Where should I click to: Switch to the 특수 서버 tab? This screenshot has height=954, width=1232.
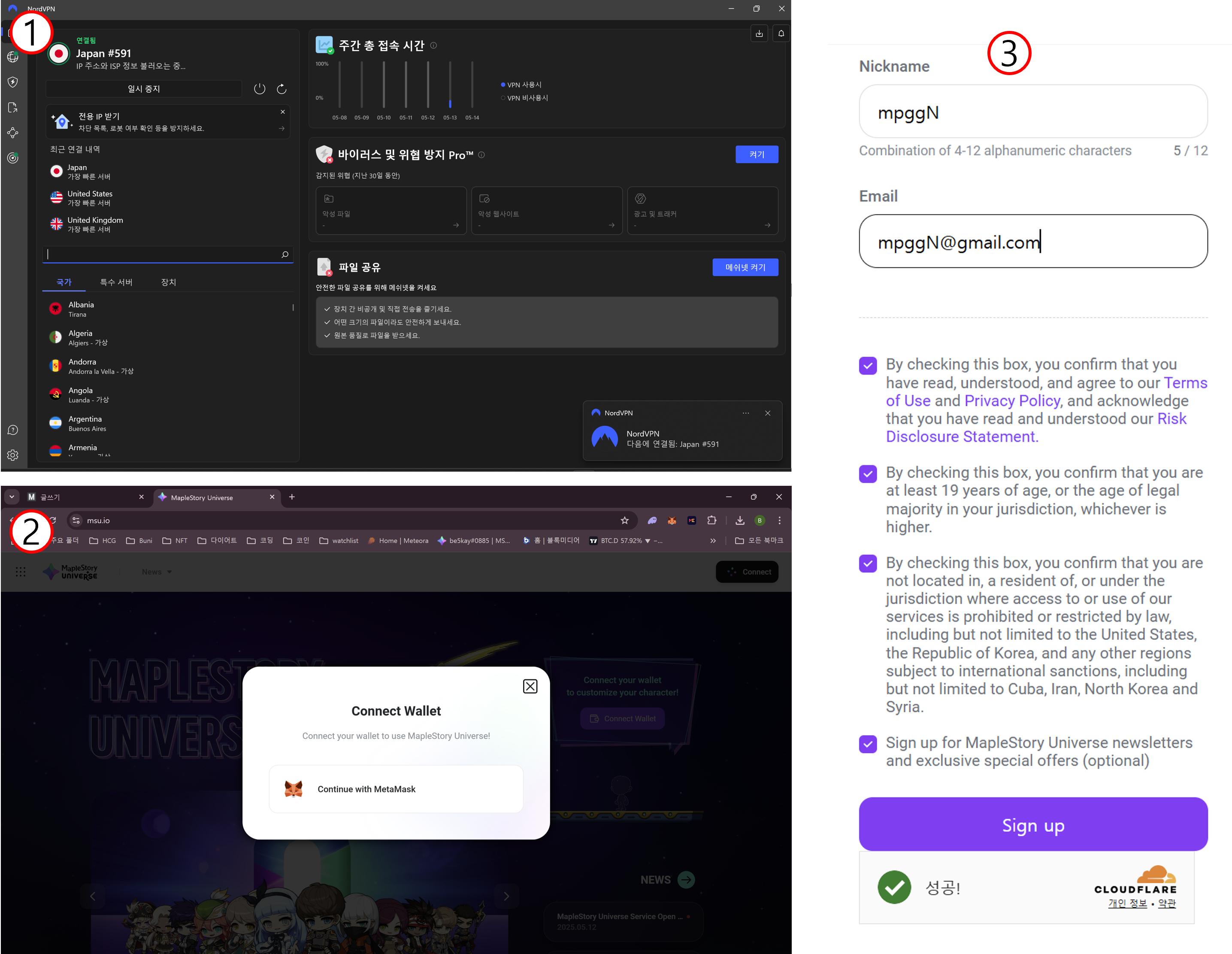click(116, 282)
